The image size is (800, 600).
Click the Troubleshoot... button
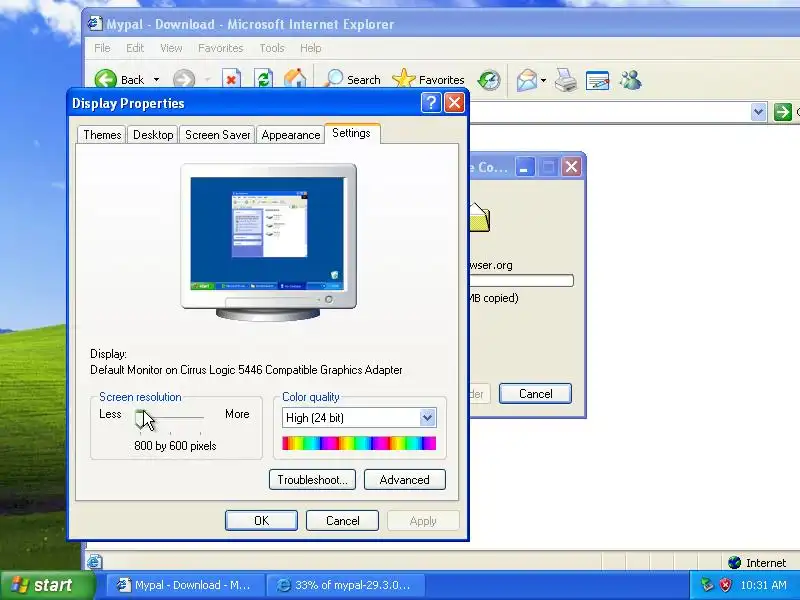(312, 480)
